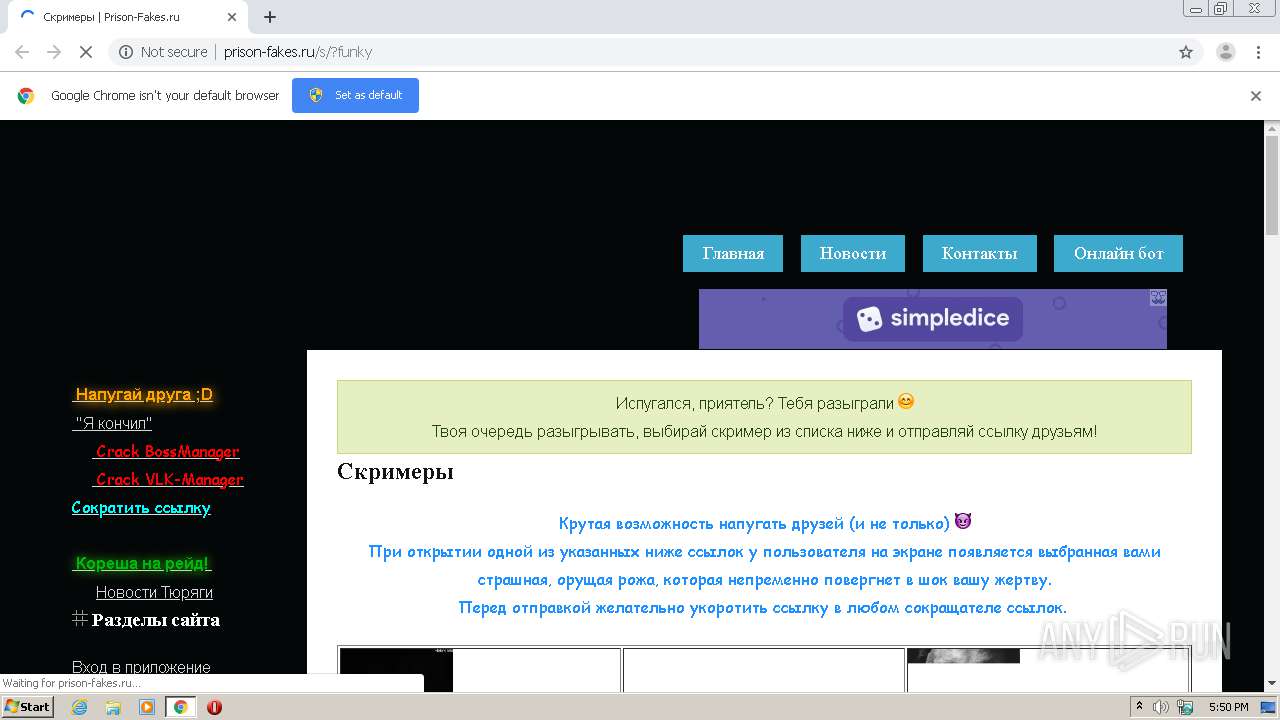Open the Новости menu item

coord(853,253)
